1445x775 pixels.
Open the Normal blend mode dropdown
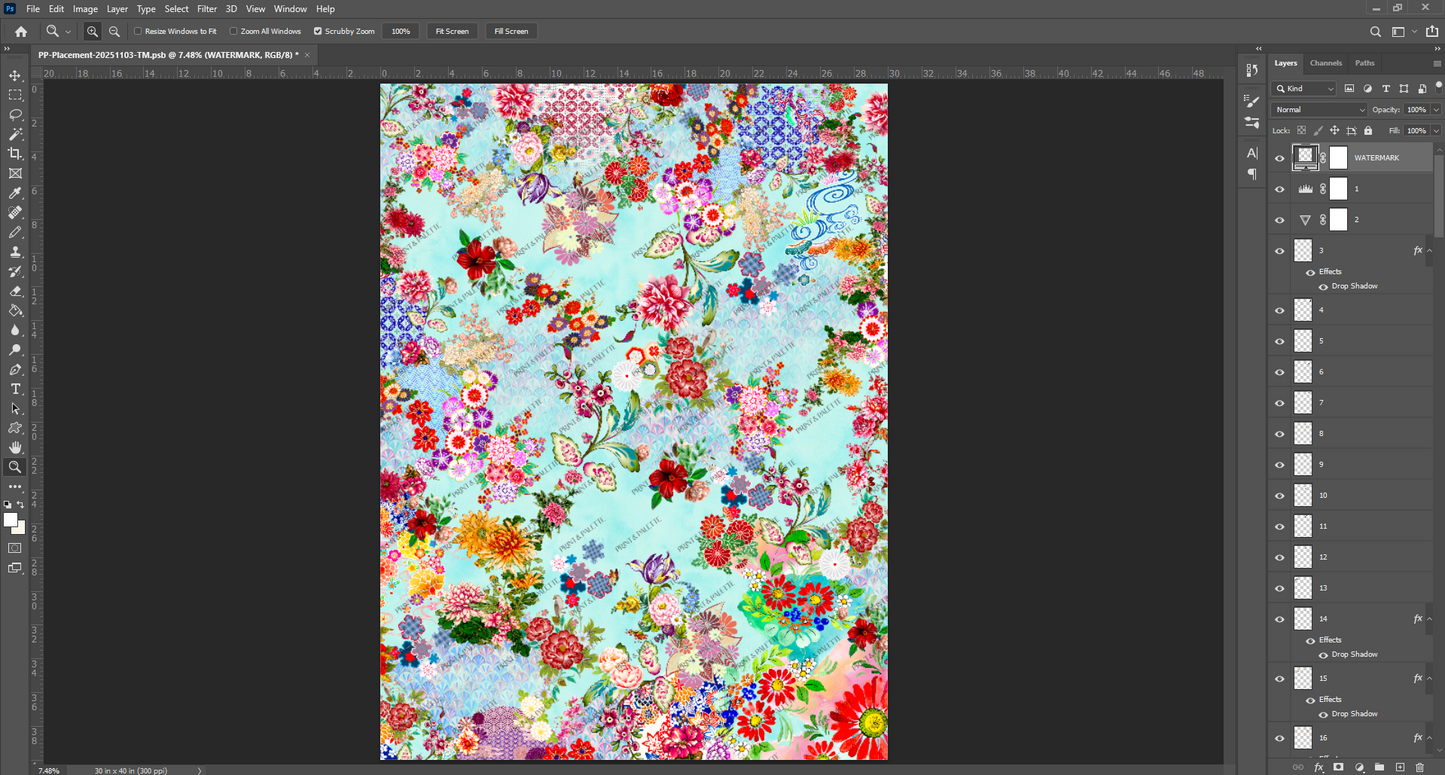point(1319,109)
